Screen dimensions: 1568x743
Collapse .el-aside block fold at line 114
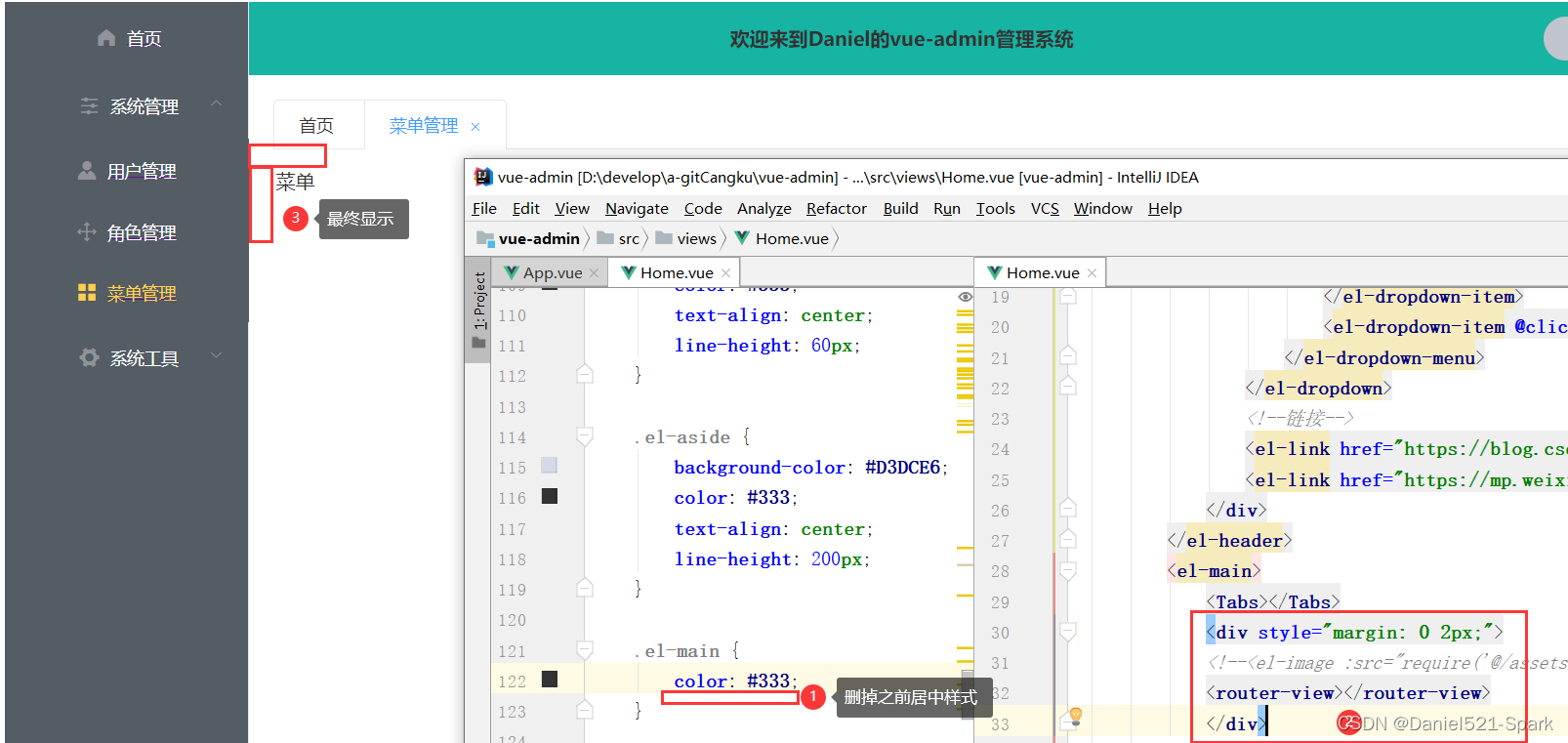pos(585,435)
